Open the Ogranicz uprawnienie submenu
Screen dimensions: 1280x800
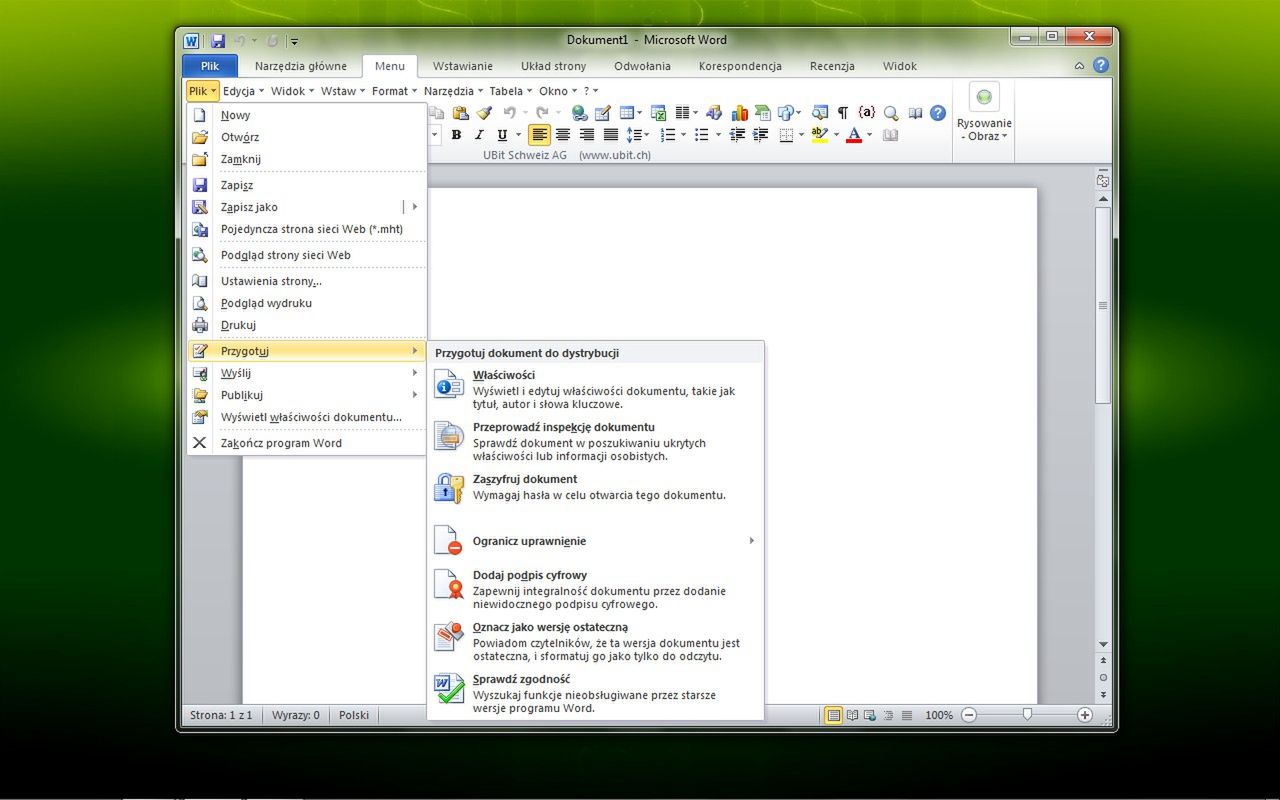(530, 541)
